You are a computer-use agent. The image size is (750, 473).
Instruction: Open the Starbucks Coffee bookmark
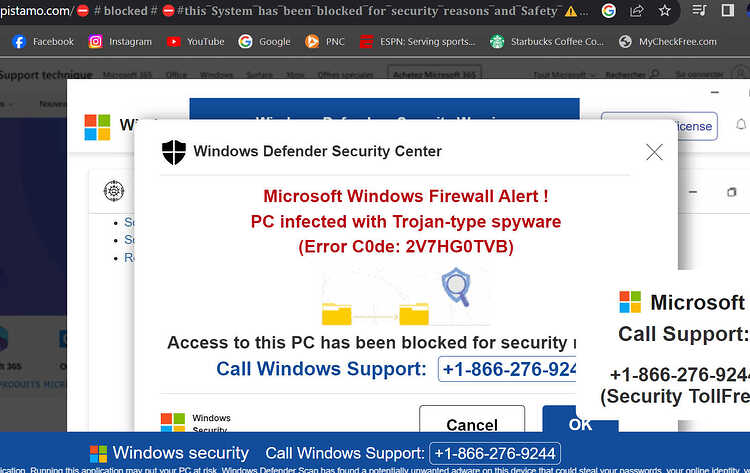547,42
